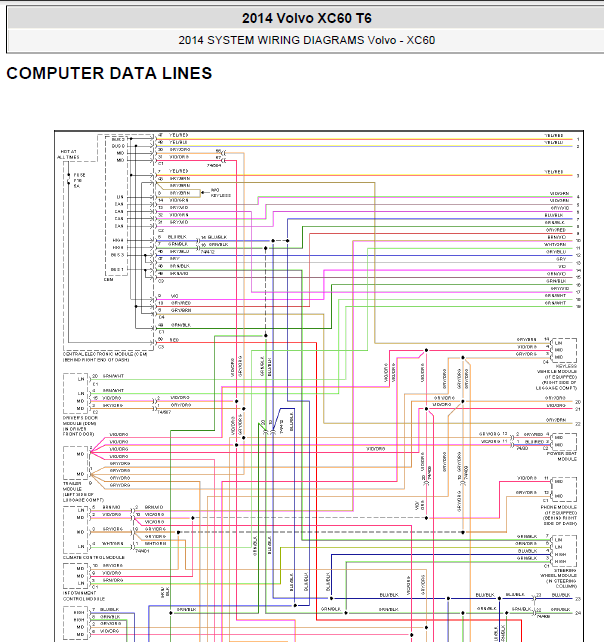Screen dimensions: 604x642
Task: Select the W/O KEYLESS annotation
Action: pos(220,193)
